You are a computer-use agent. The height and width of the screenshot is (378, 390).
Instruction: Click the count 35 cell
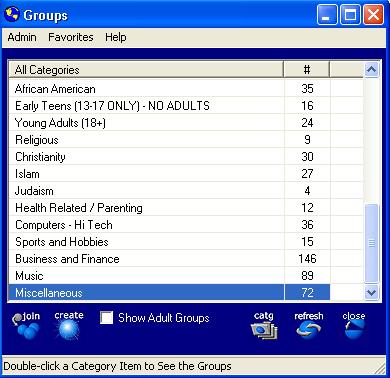[x=307, y=89]
